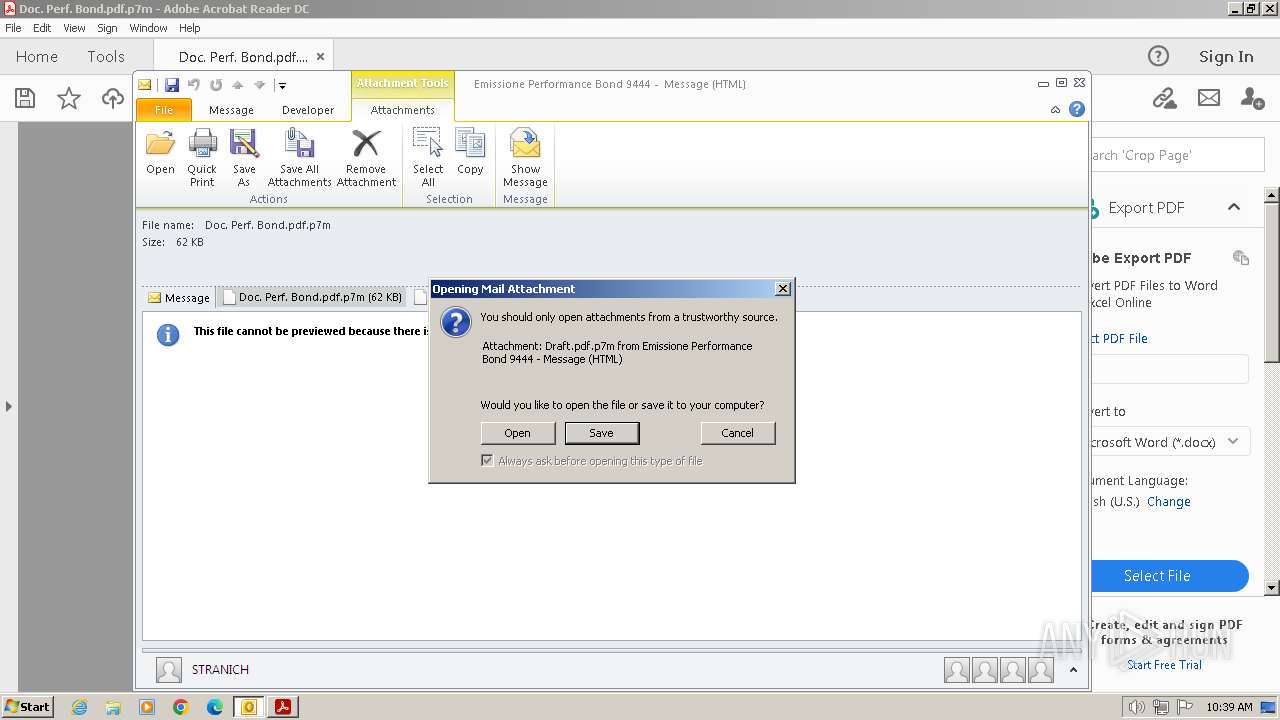Select Acrobat Home tab

37,56
